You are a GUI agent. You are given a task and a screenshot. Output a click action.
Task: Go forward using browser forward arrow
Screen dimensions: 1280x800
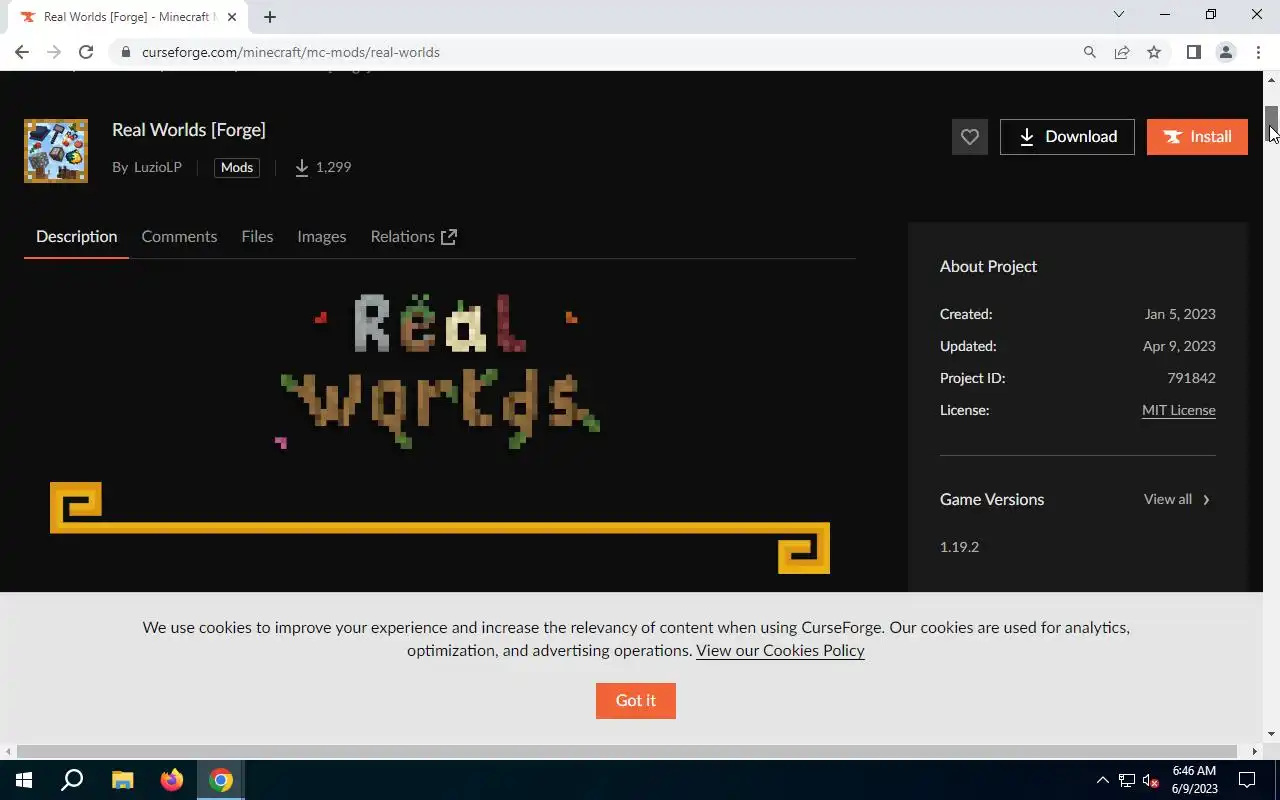54,52
